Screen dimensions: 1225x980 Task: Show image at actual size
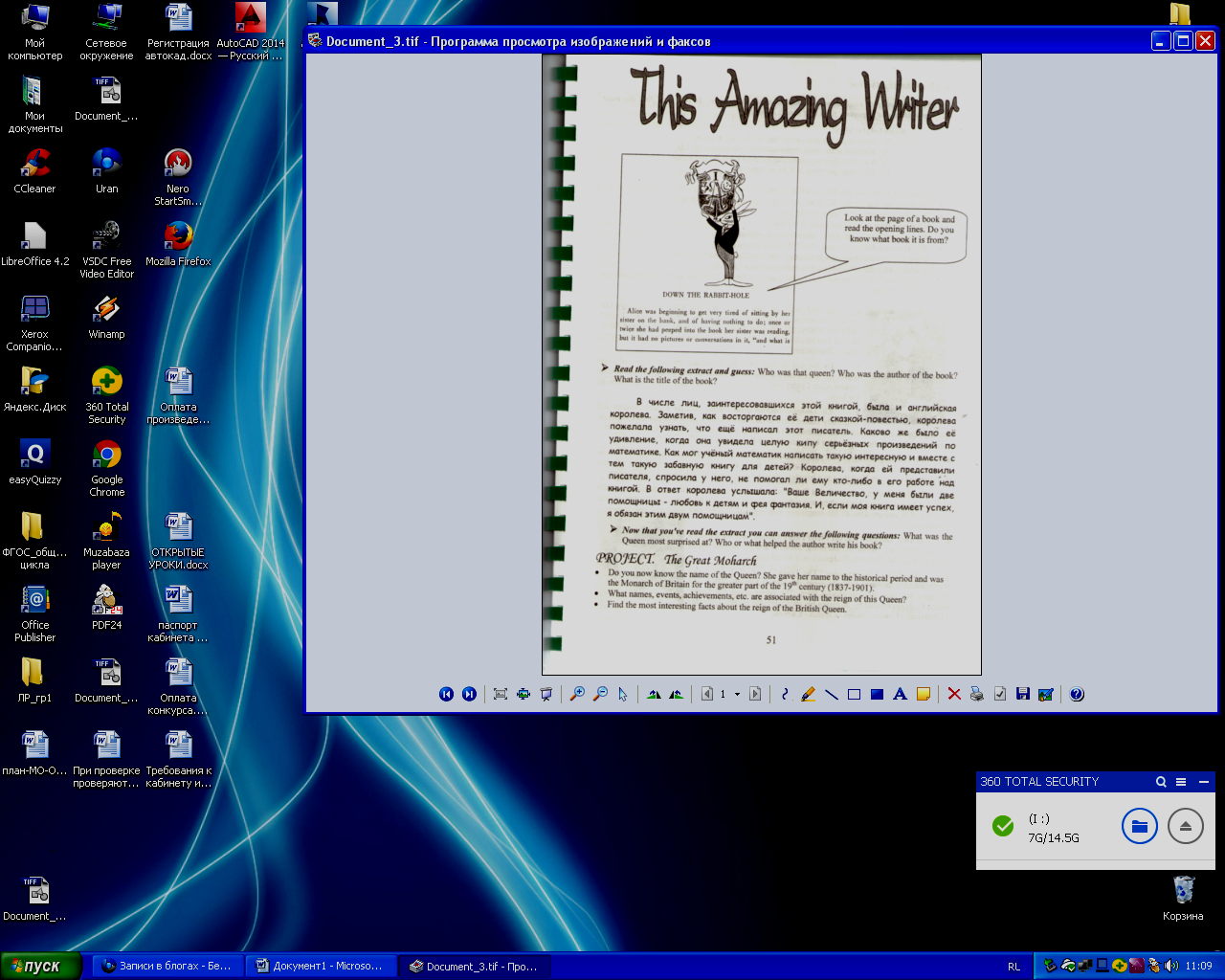click(x=523, y=694)
